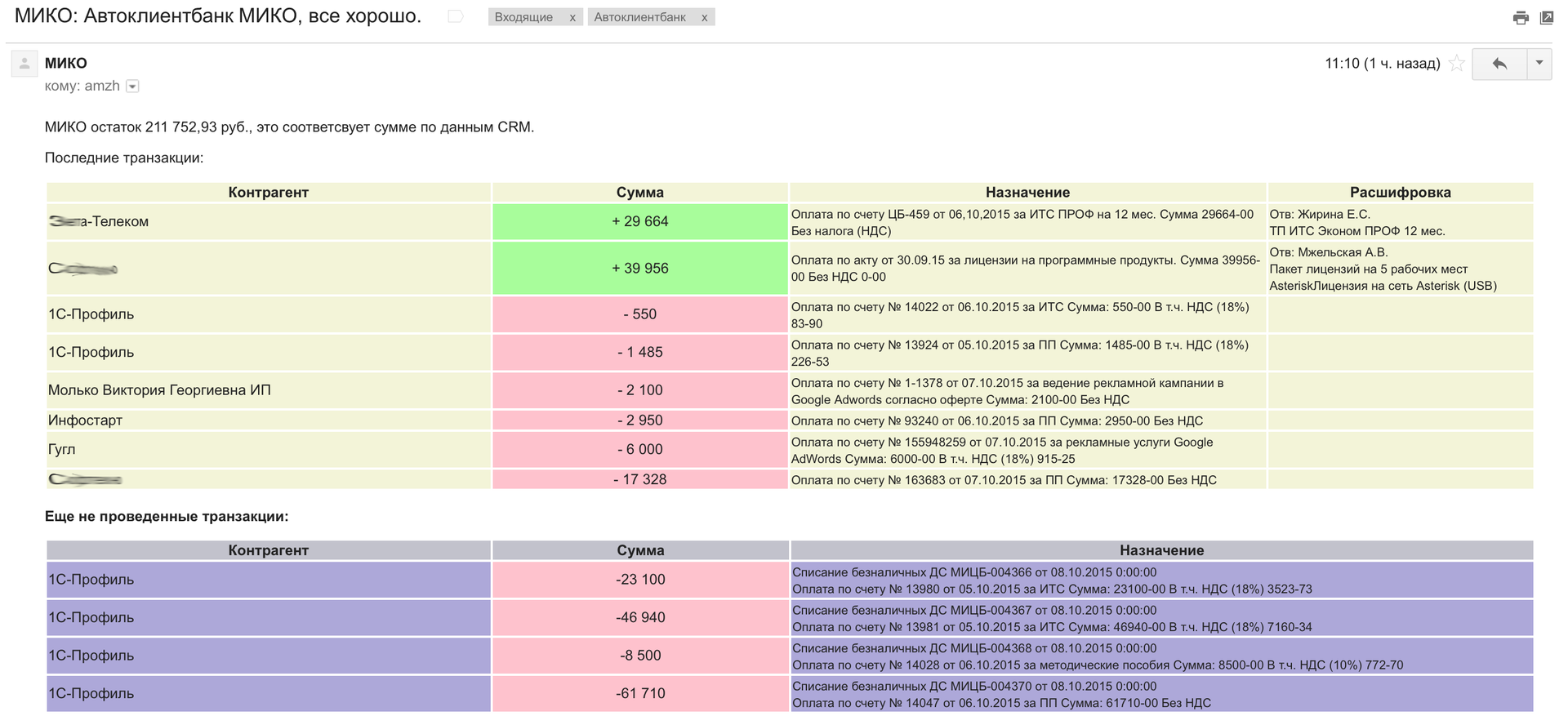
Task: Click the Назначение header of the pending transactions table
Action: (x=1161, y=550)
